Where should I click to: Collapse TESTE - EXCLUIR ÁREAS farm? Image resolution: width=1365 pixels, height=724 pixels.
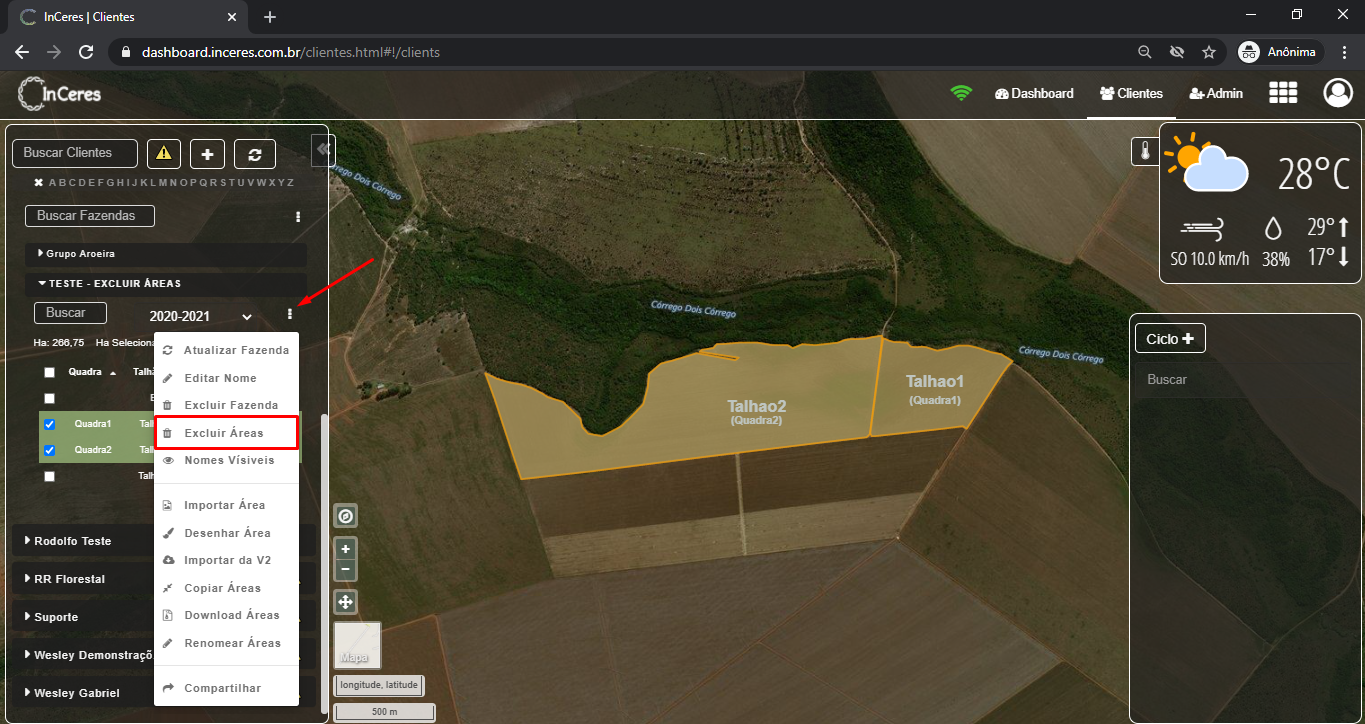point(166,284)
